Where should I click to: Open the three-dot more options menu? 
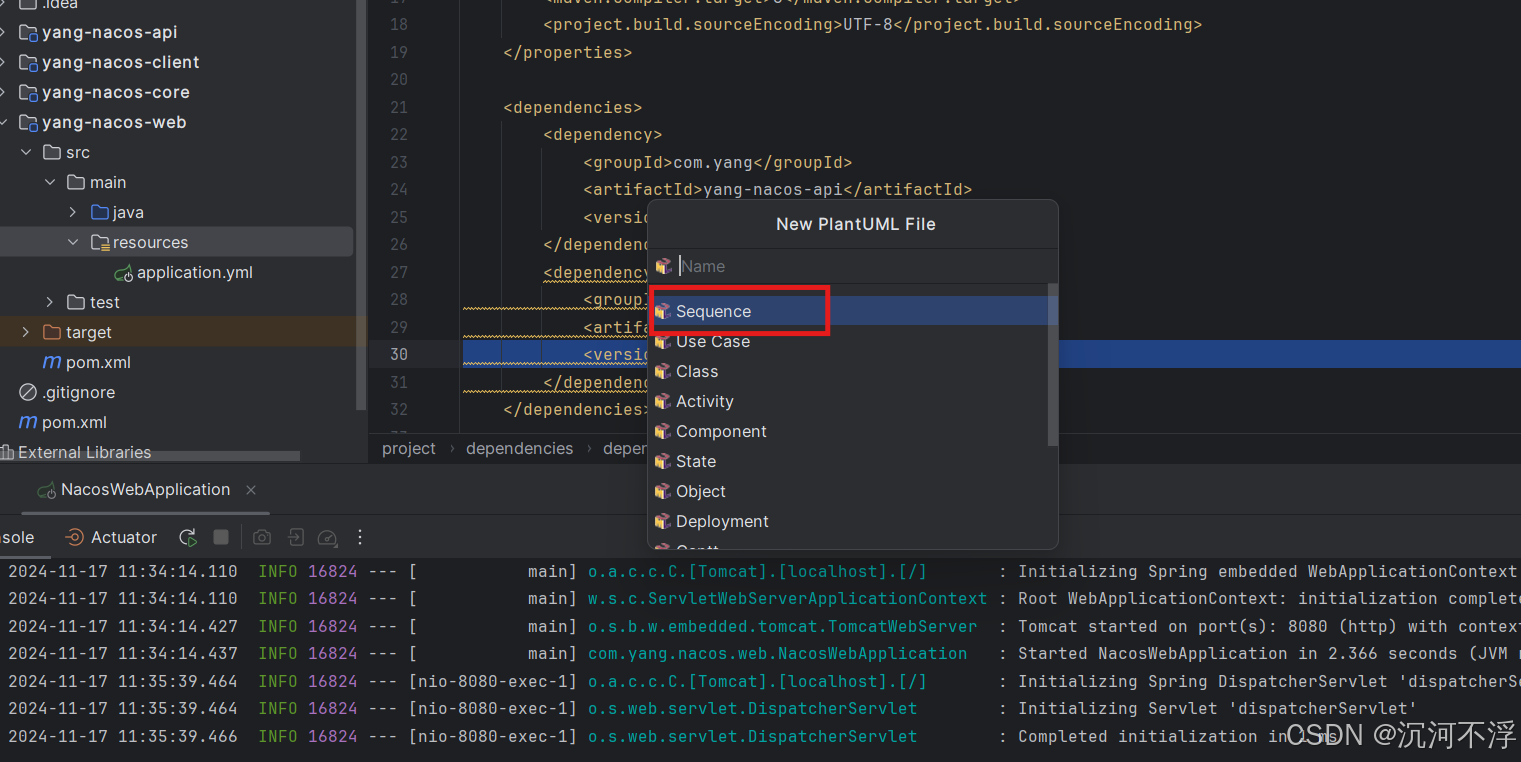pos(360,537)
